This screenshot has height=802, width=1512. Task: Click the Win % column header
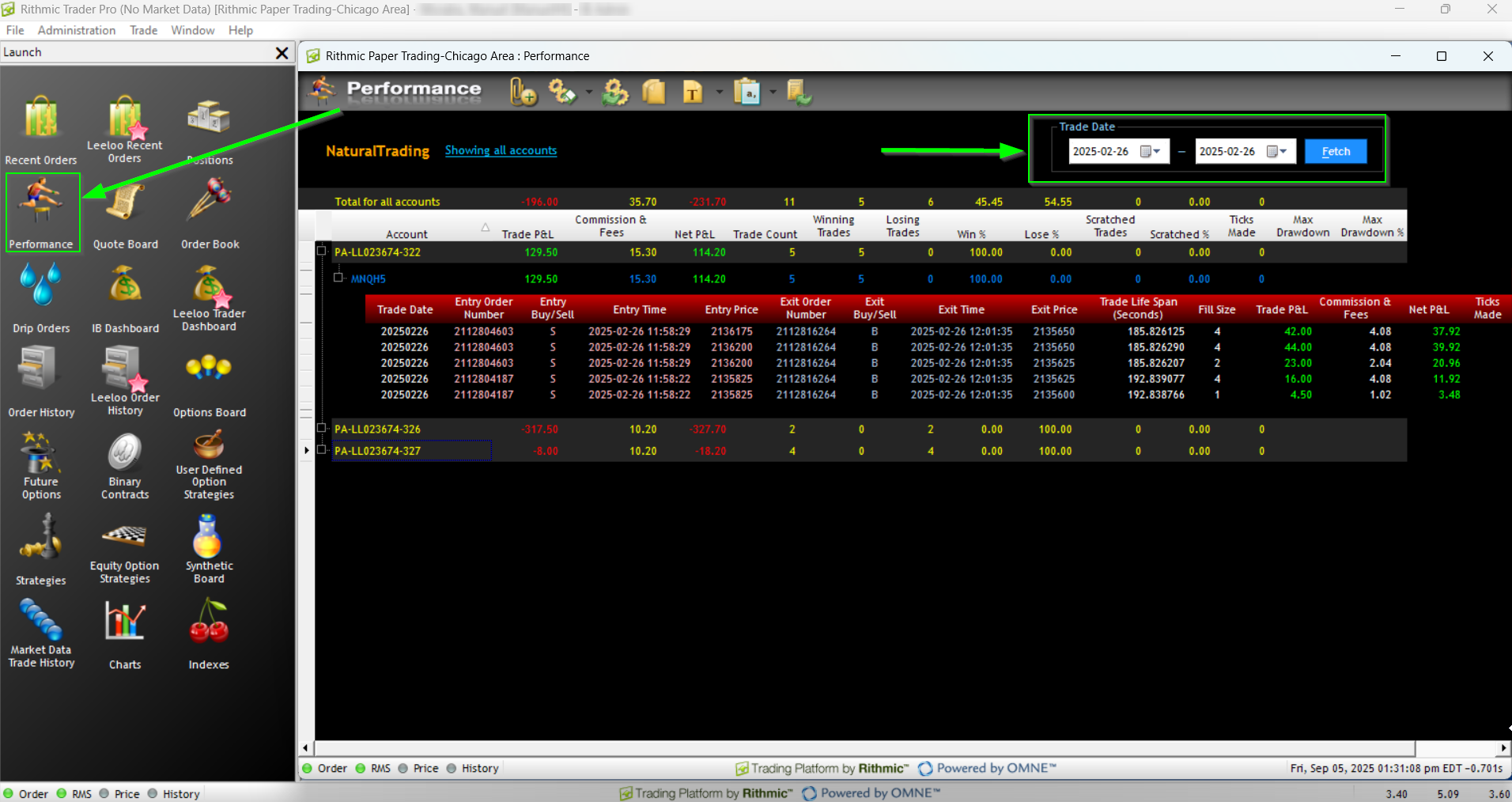pyautogui.click(x=971, y=234)
